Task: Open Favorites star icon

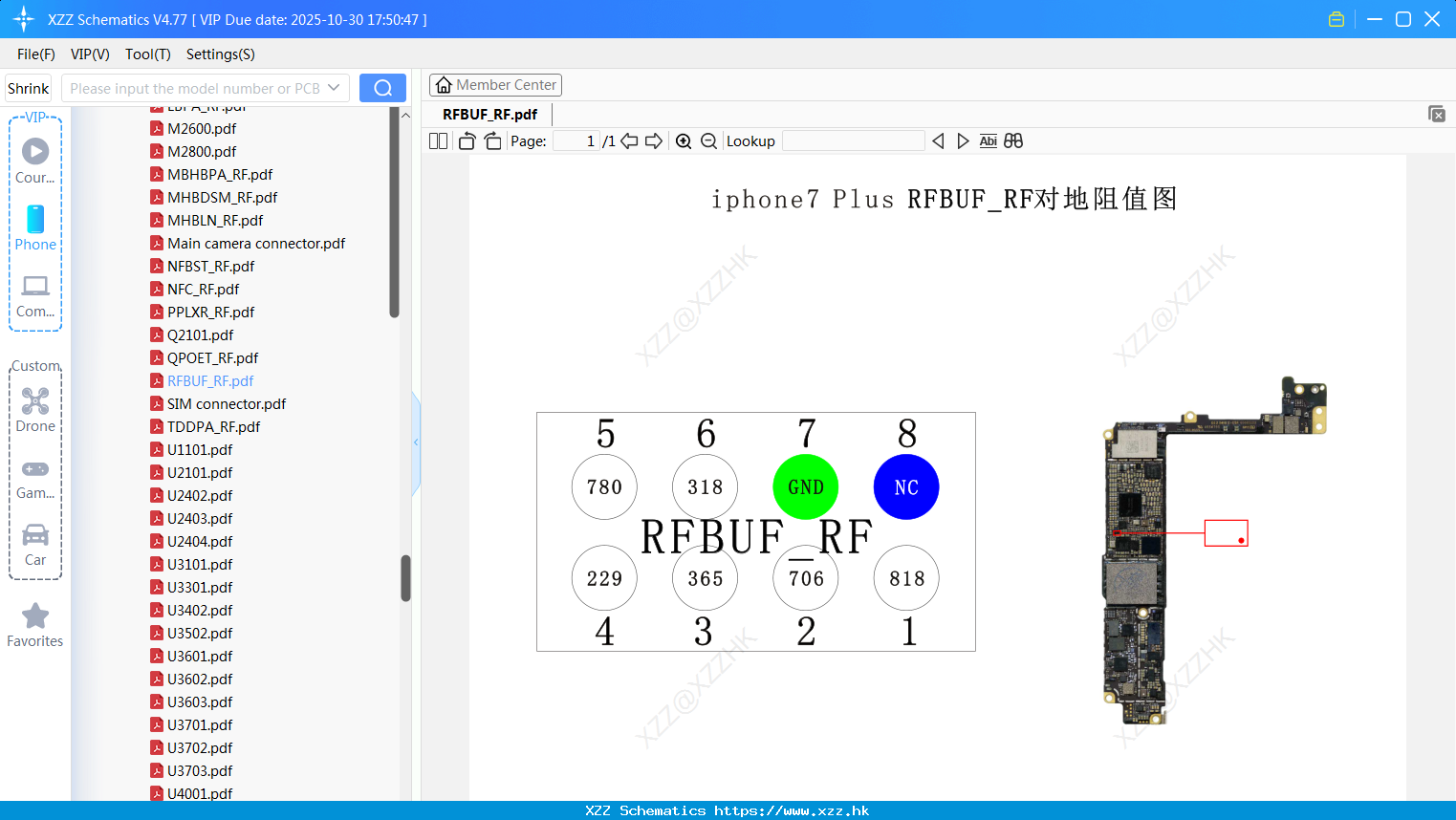Action: (x=35, y=616)
